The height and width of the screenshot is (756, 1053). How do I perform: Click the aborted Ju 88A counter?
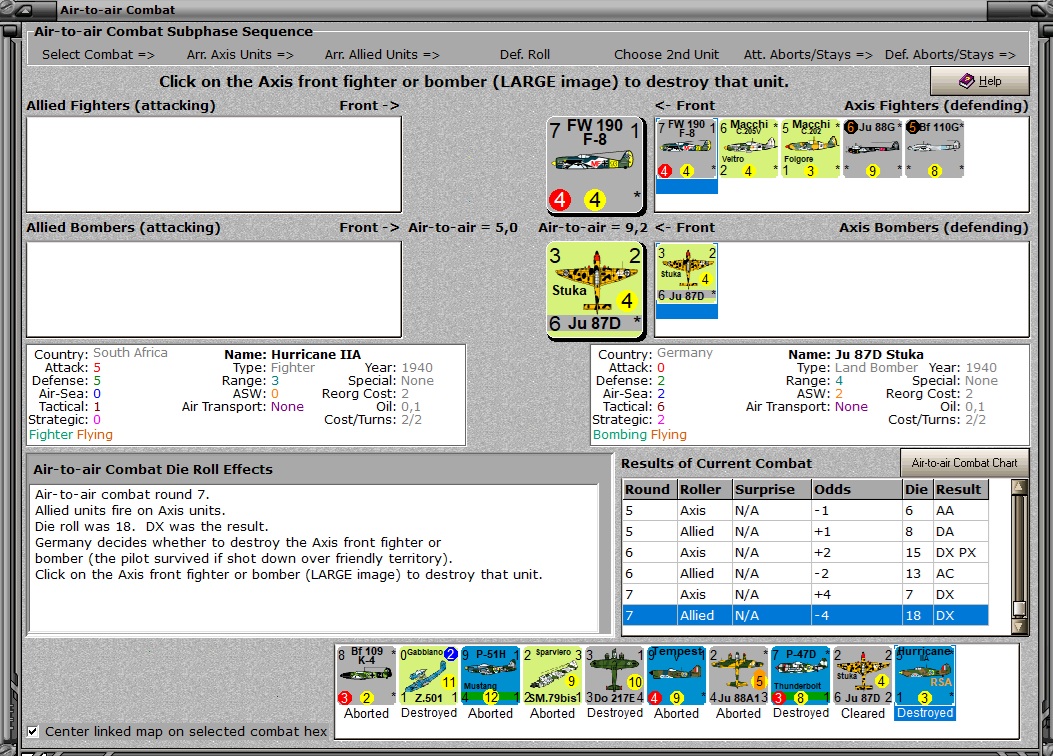pyautogui.click(x=738, y=675)
